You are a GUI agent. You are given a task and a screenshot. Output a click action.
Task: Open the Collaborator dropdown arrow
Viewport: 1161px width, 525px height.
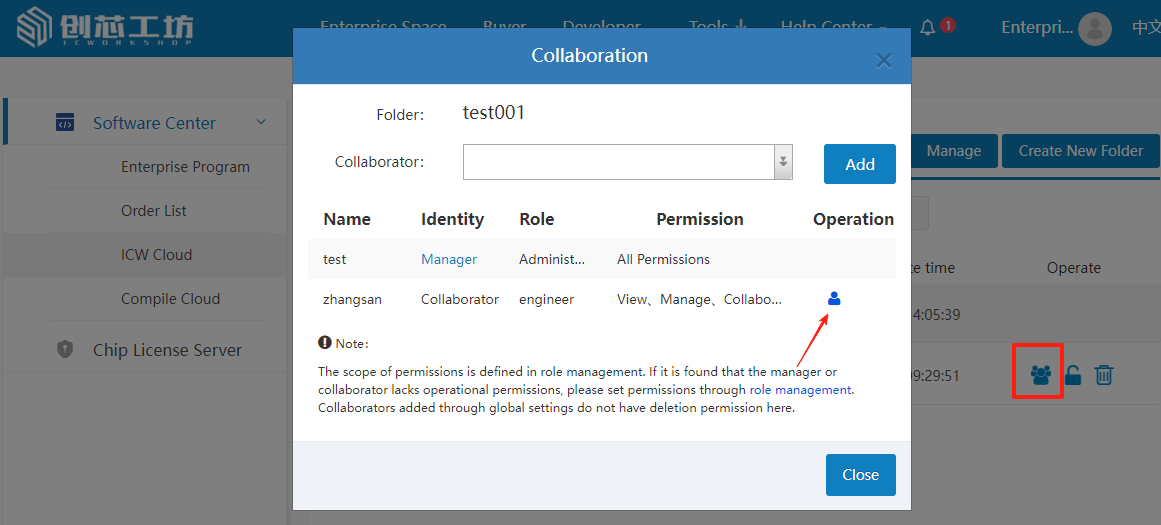[783, 162]
